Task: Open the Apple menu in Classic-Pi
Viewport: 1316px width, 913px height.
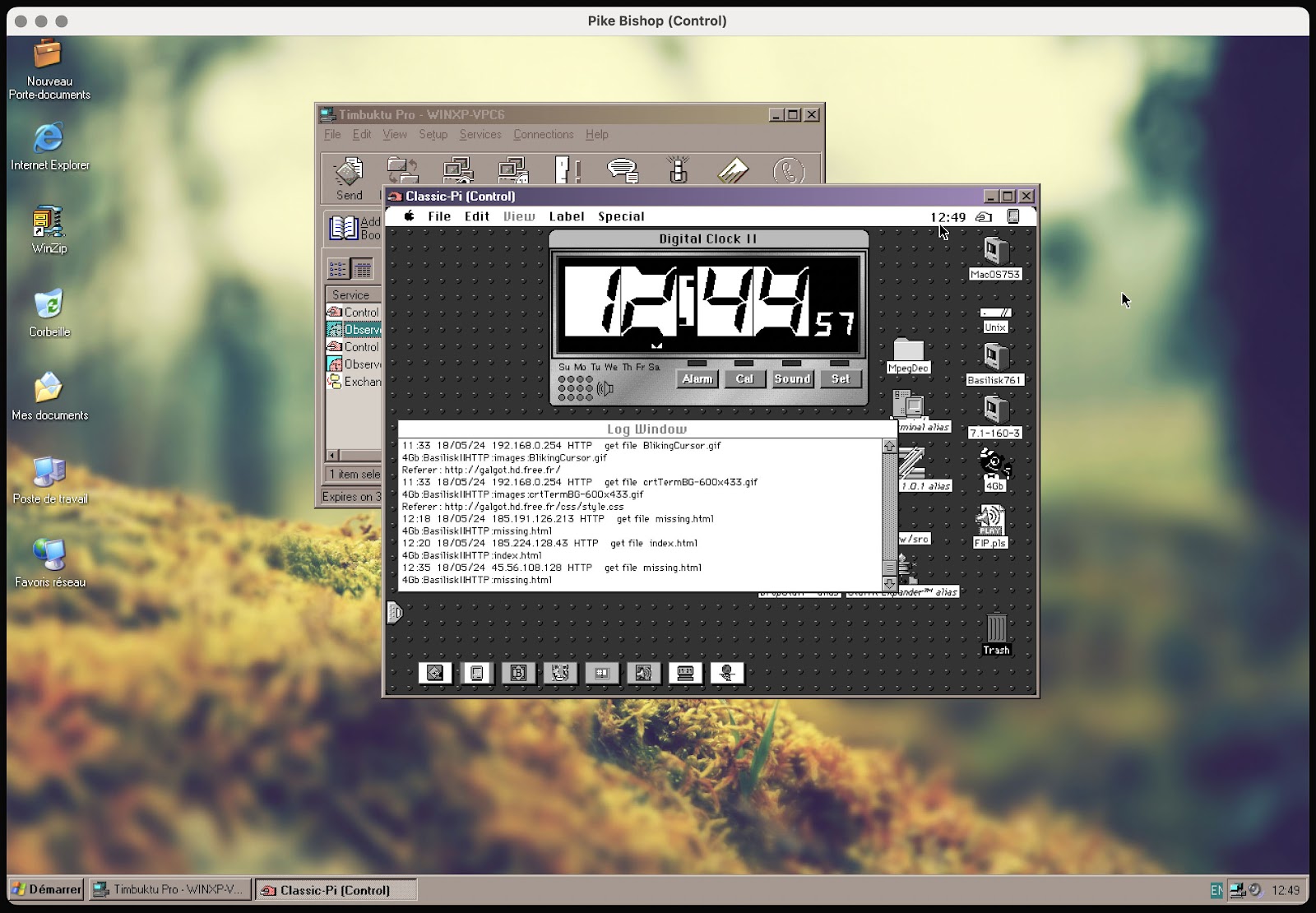Action: click(x=409, y=216)
